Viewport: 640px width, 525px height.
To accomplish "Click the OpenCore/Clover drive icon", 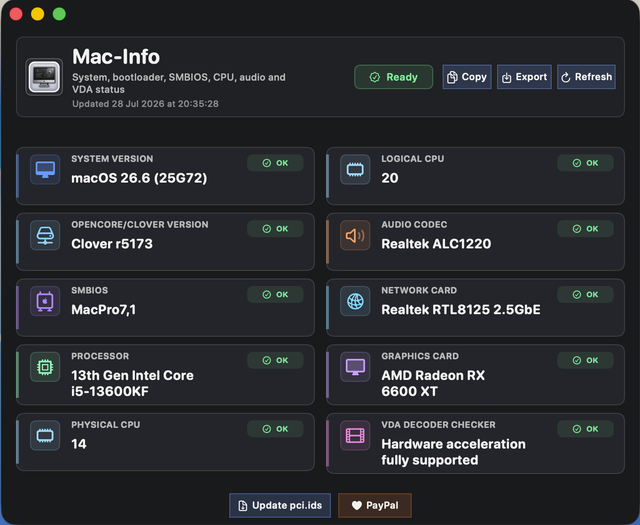I will (x=45, y=235).
